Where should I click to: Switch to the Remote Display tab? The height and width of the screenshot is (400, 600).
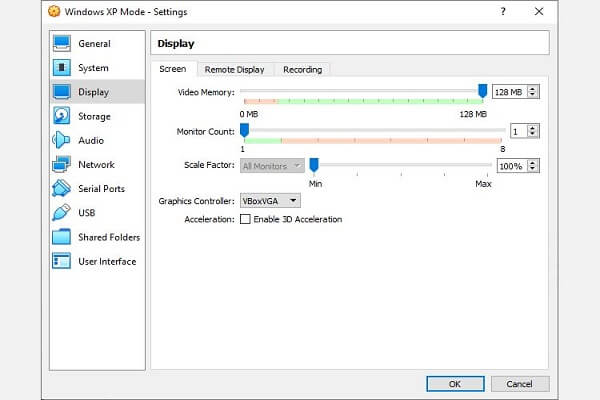[235, 70]
